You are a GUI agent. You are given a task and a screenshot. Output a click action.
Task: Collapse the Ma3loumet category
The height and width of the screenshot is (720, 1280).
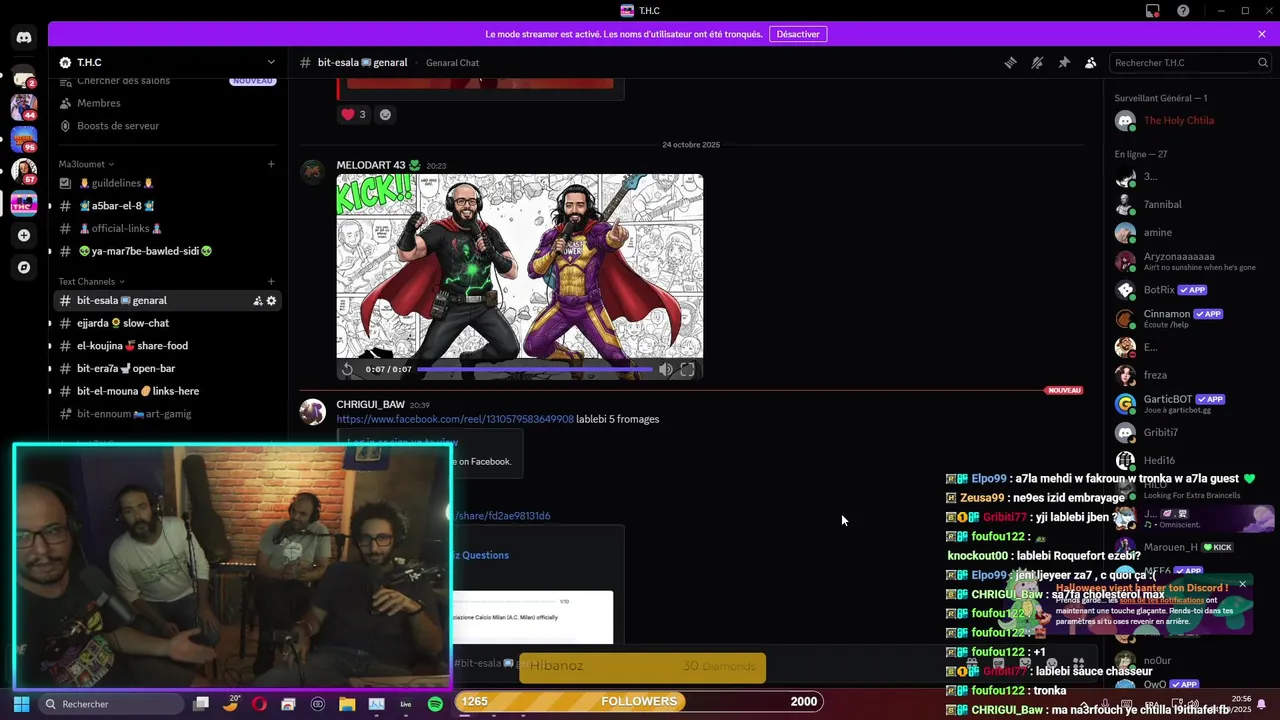(x=86, y=164)
